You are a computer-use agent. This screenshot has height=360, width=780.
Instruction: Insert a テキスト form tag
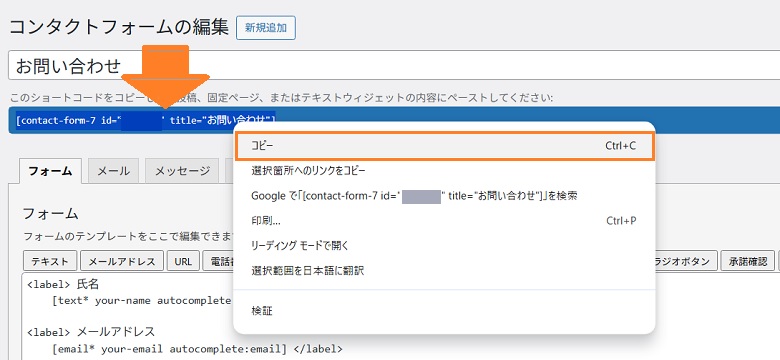coord(50,261)
